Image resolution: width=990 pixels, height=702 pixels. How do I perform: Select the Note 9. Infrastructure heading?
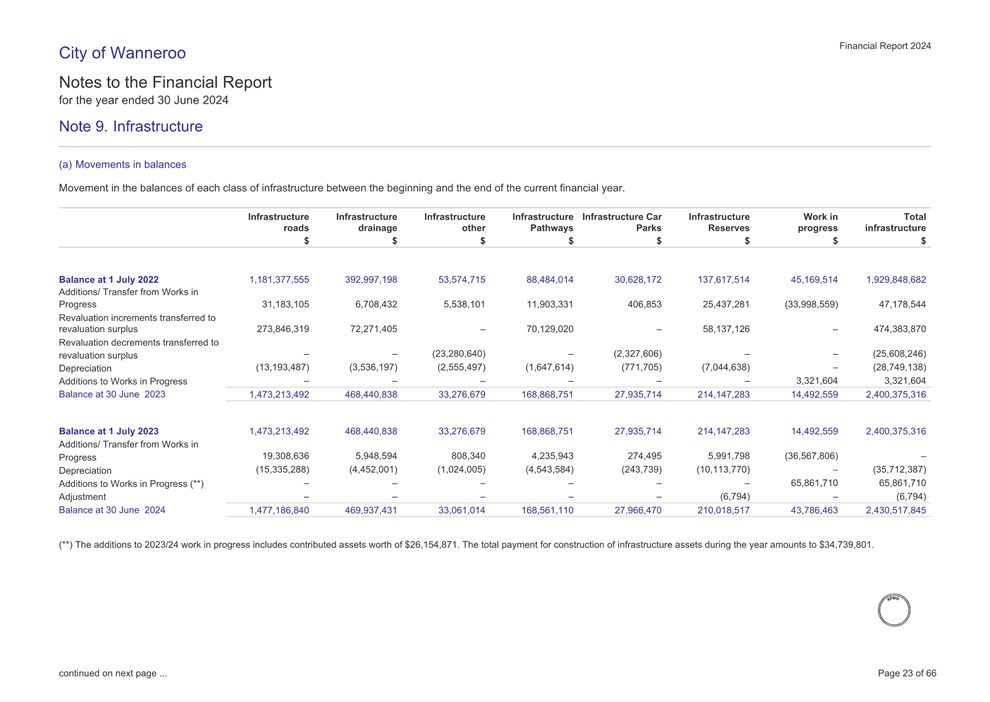[x=130, y=127]
